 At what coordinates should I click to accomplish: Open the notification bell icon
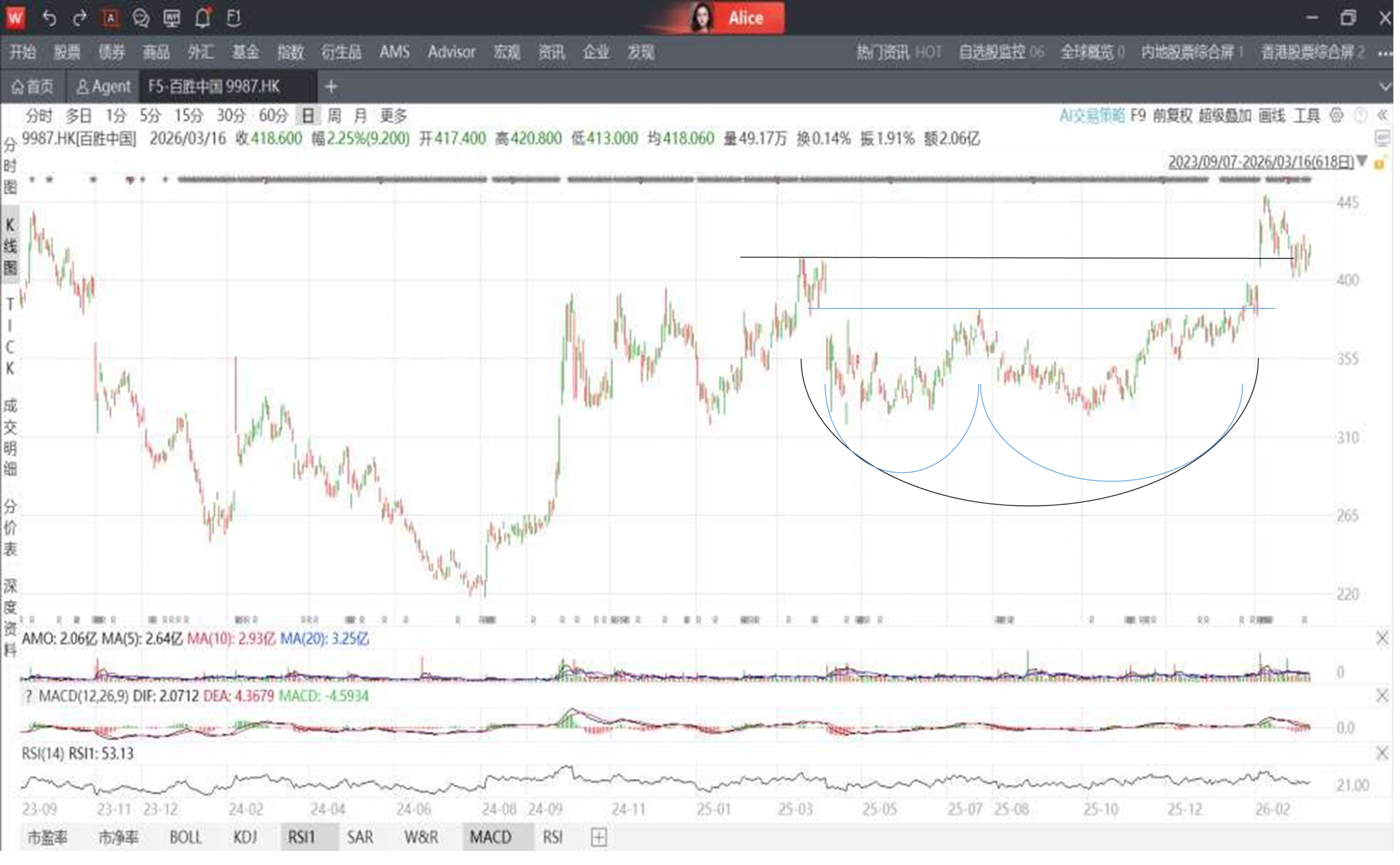point(202,18)
